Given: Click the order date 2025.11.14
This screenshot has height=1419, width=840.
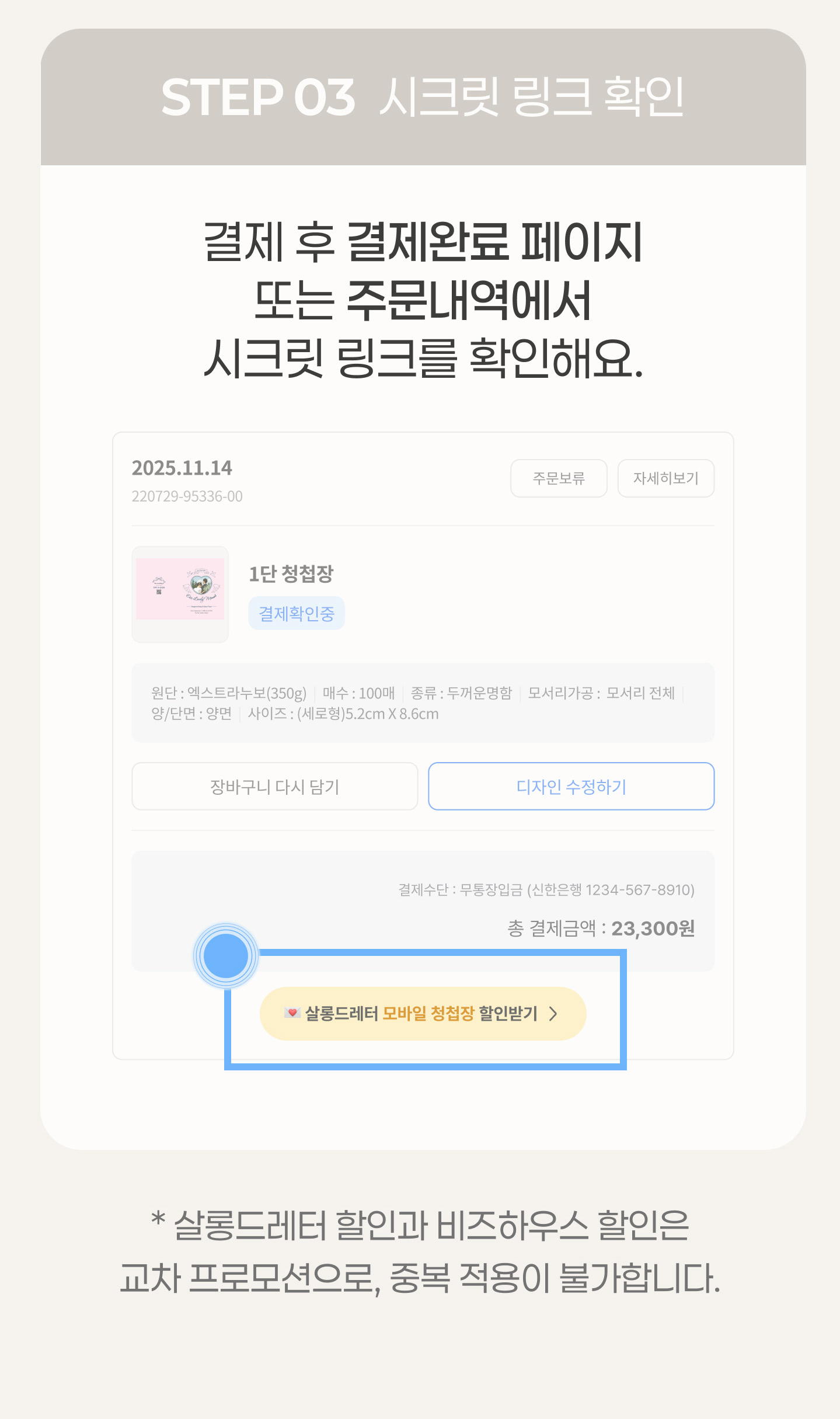Looking at the screenshot, I should point(182,468).
